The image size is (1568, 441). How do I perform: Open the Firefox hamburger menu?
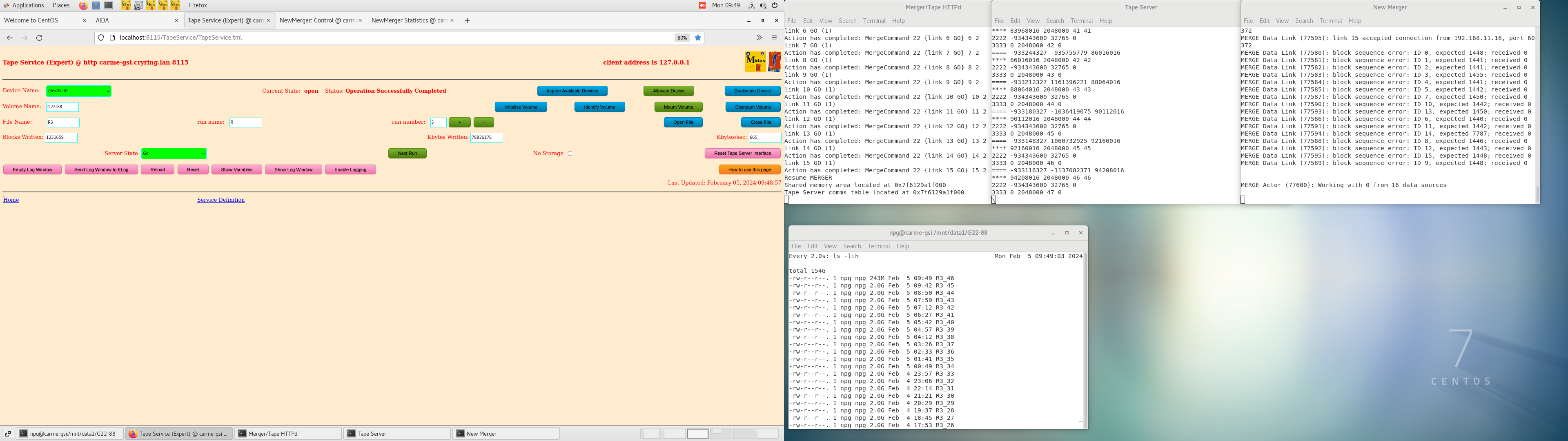tap(774, 38)
